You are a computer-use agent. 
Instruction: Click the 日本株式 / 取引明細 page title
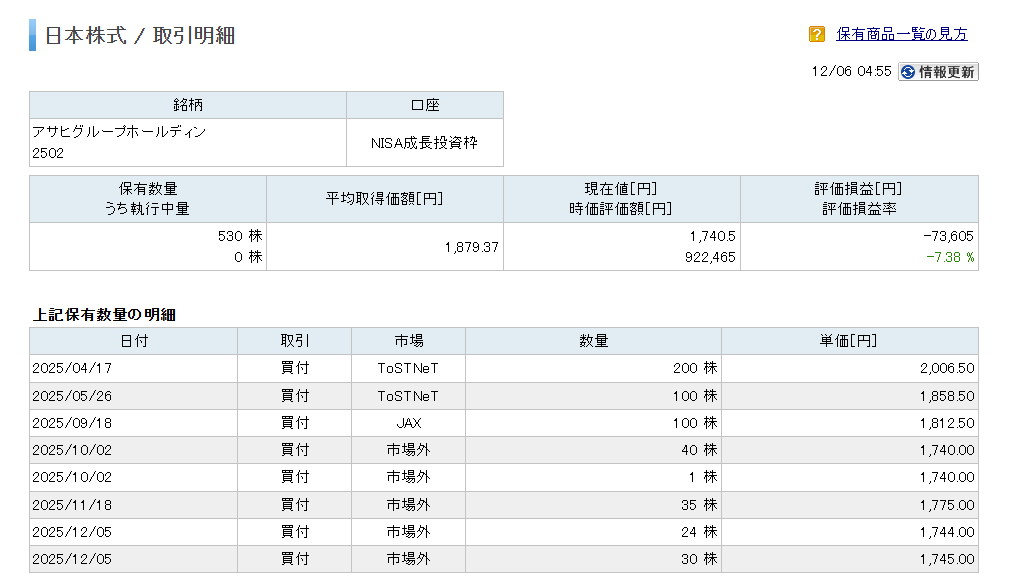[140, 35]
